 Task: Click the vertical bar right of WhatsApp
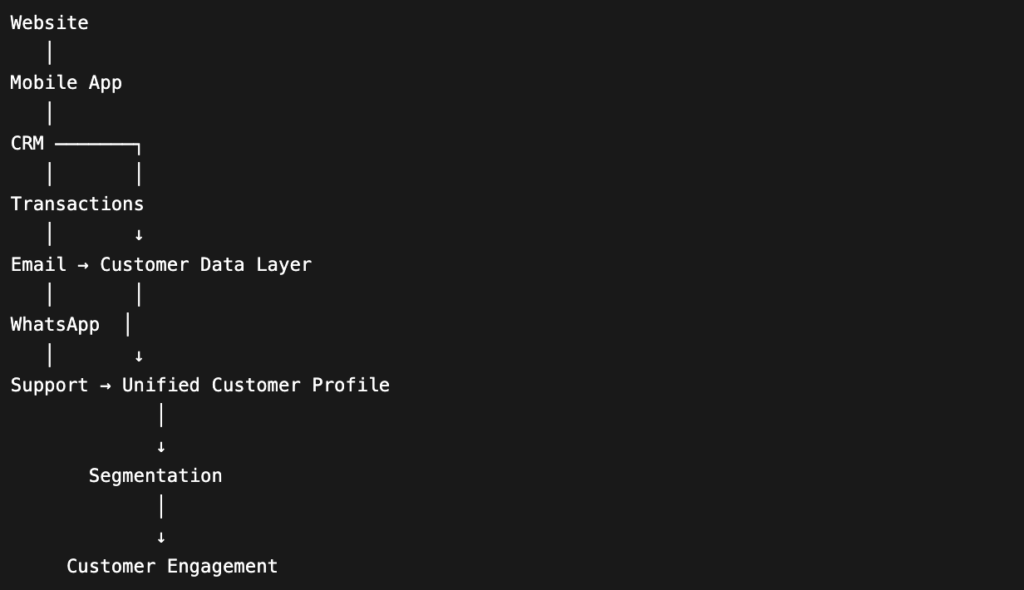[x=128, y=325]
